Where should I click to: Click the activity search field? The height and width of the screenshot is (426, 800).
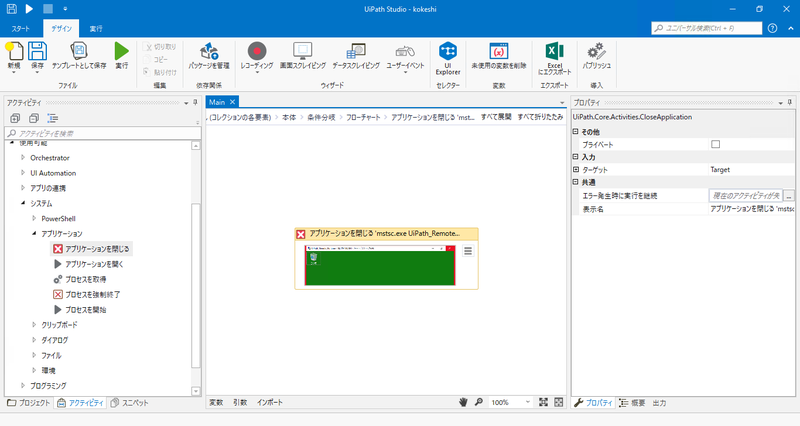click(x=104, y=133)
